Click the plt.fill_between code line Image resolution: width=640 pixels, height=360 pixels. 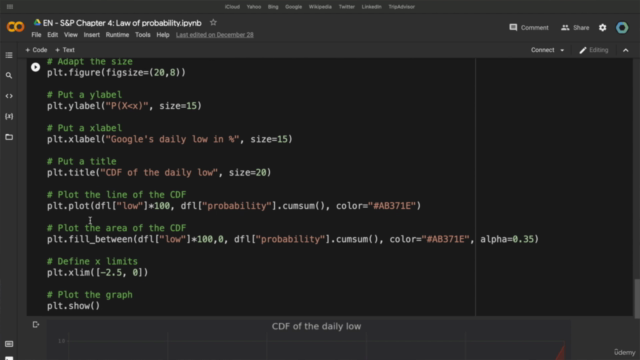[x=293, y=239]
